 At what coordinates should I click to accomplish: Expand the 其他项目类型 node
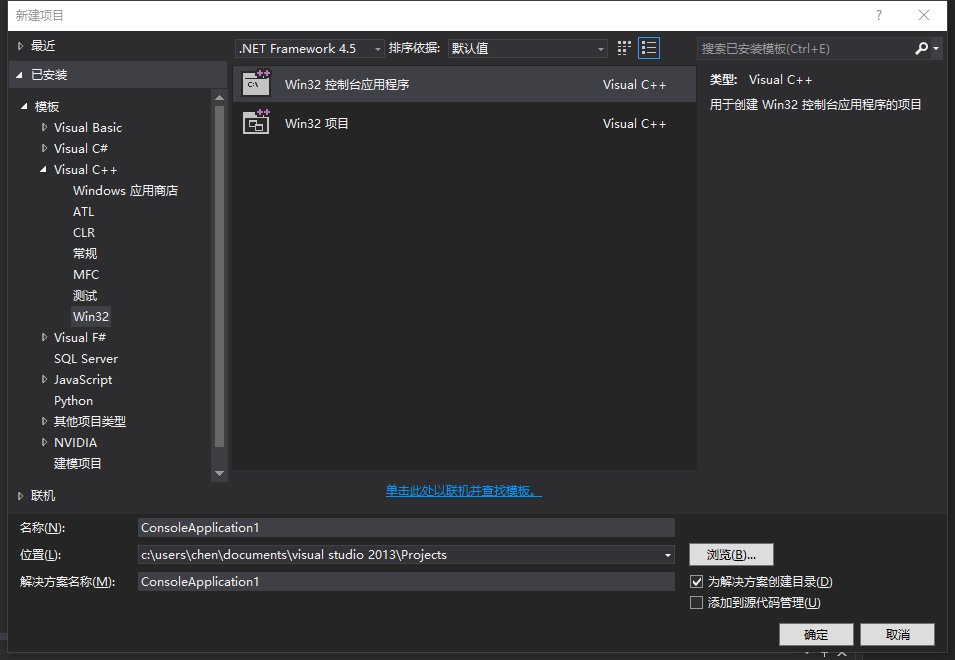(x=44, y=421)
